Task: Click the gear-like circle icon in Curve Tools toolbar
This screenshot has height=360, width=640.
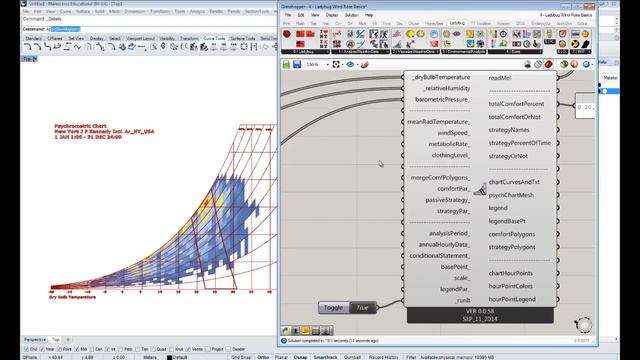Action: [x=244, y=47]
